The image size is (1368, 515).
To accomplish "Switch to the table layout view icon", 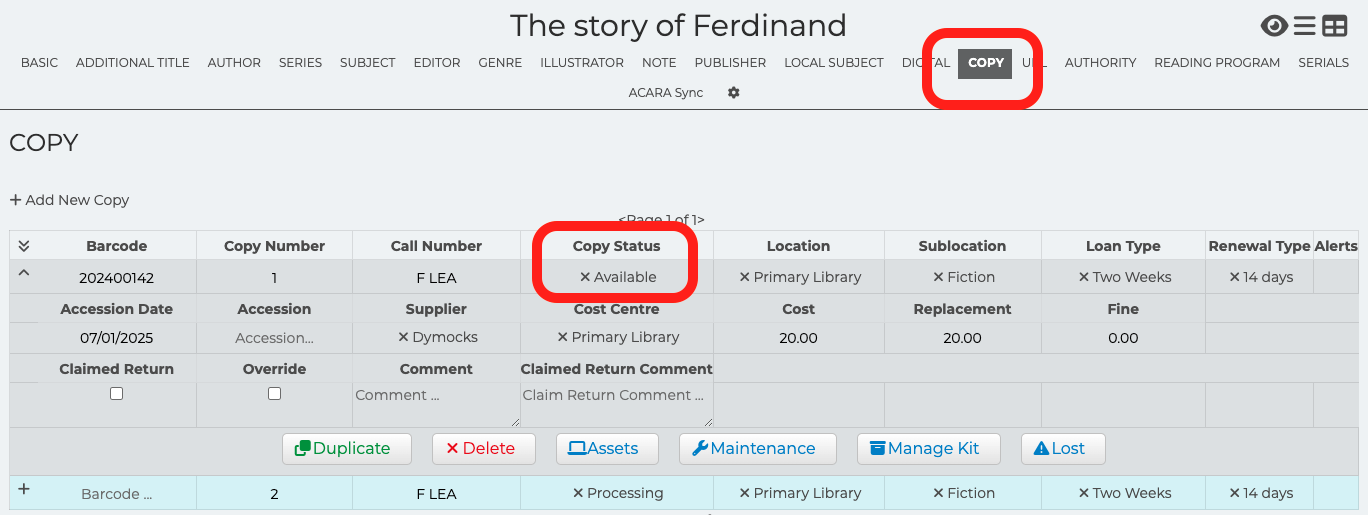I will point(1335,26).
